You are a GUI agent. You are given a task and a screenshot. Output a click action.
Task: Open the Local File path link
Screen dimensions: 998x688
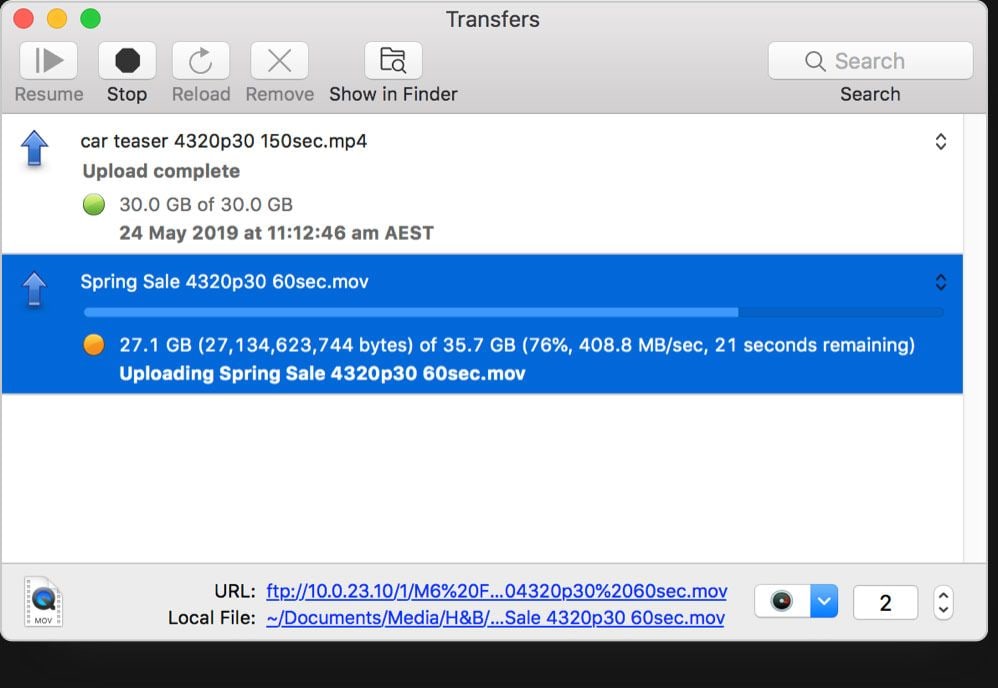[495, 617]
